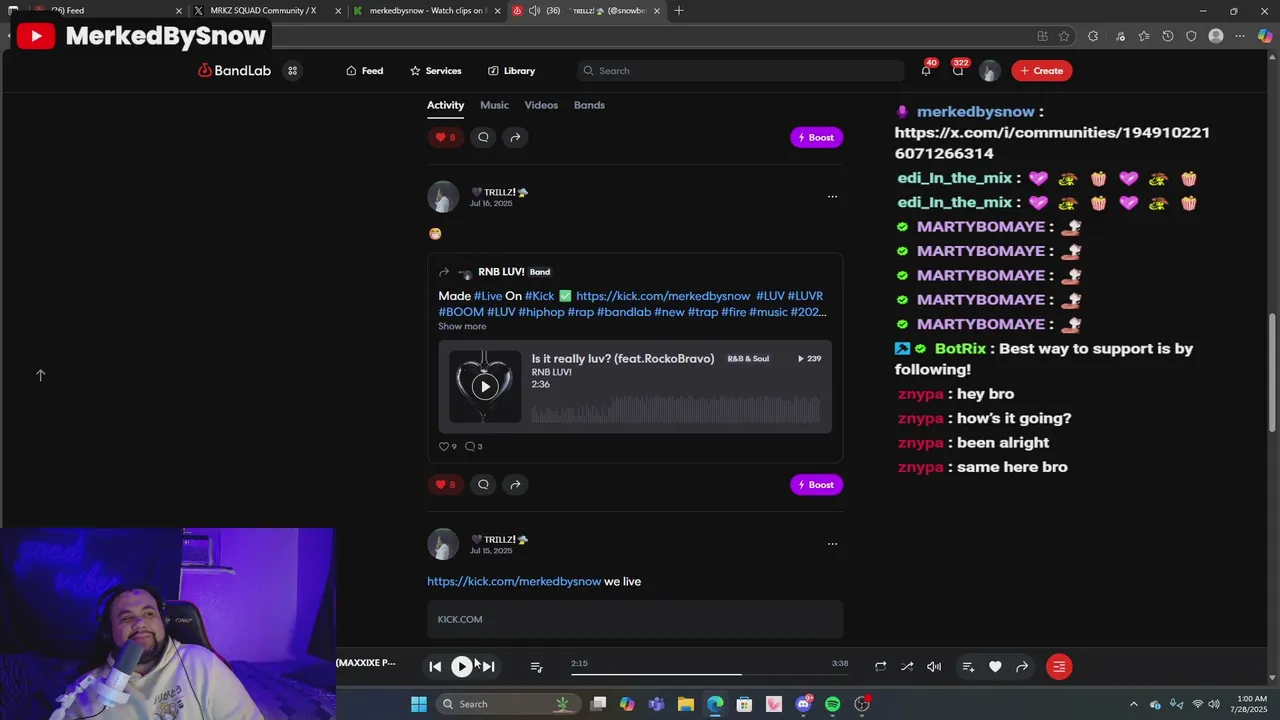Click the player play button

pos(462,667)
